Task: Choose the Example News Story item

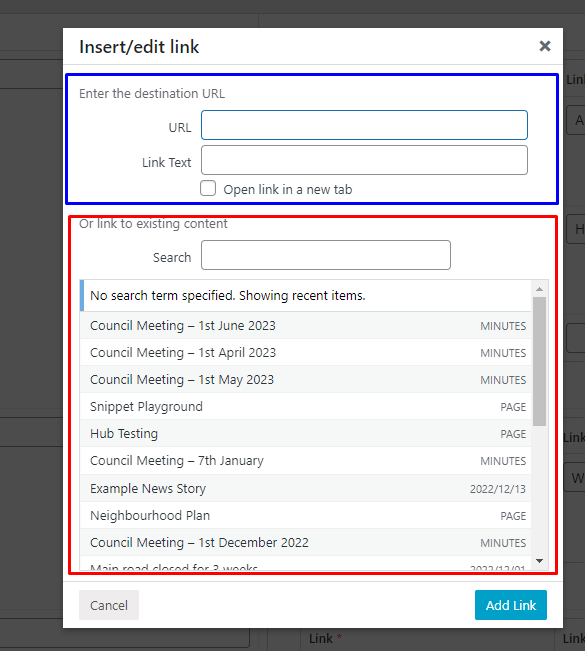Action: (306, 488)
